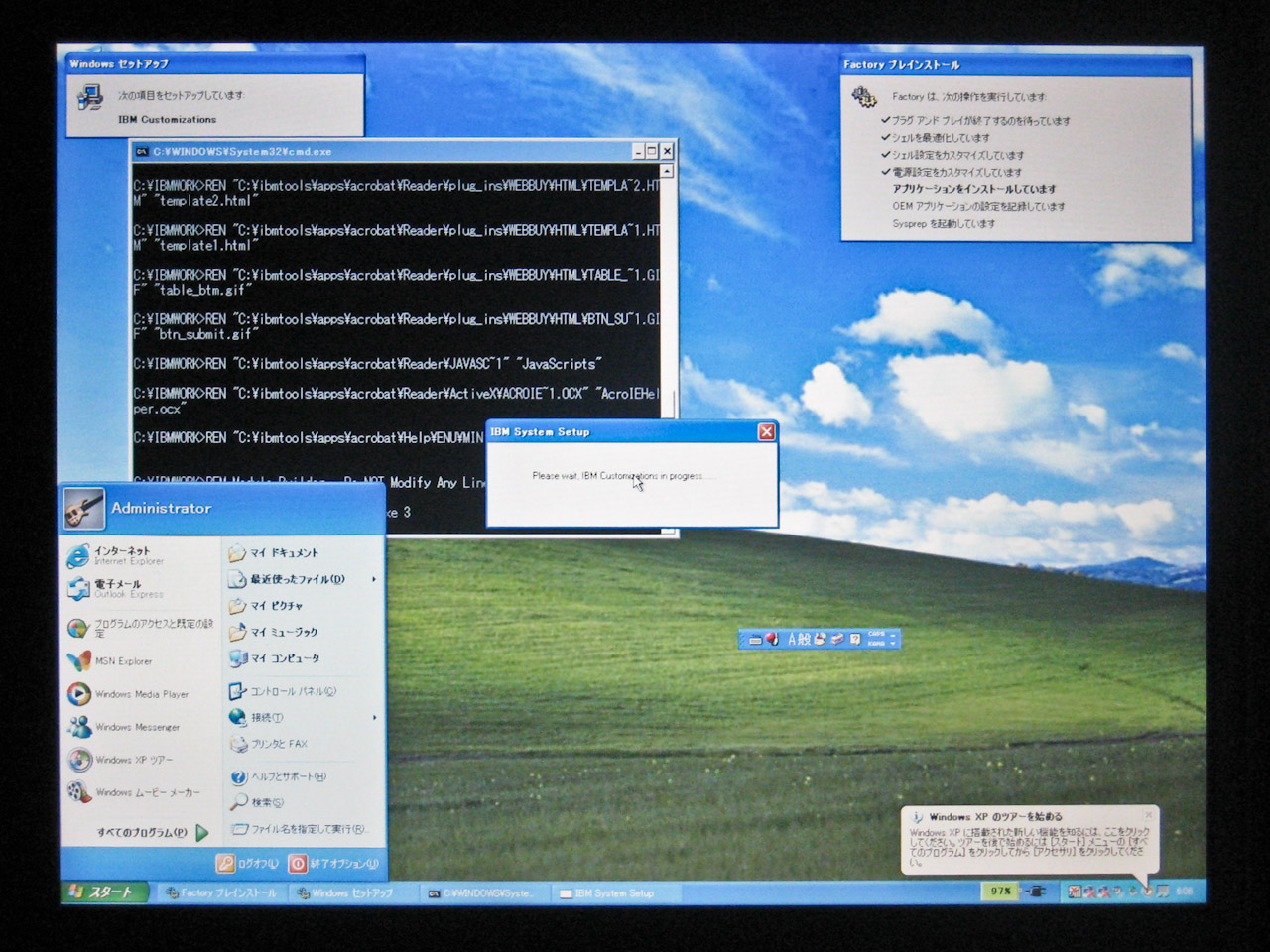The image size is (1270, 952).
Task: Click the power plug icon in the system tray
Action: coord(1036,892)
